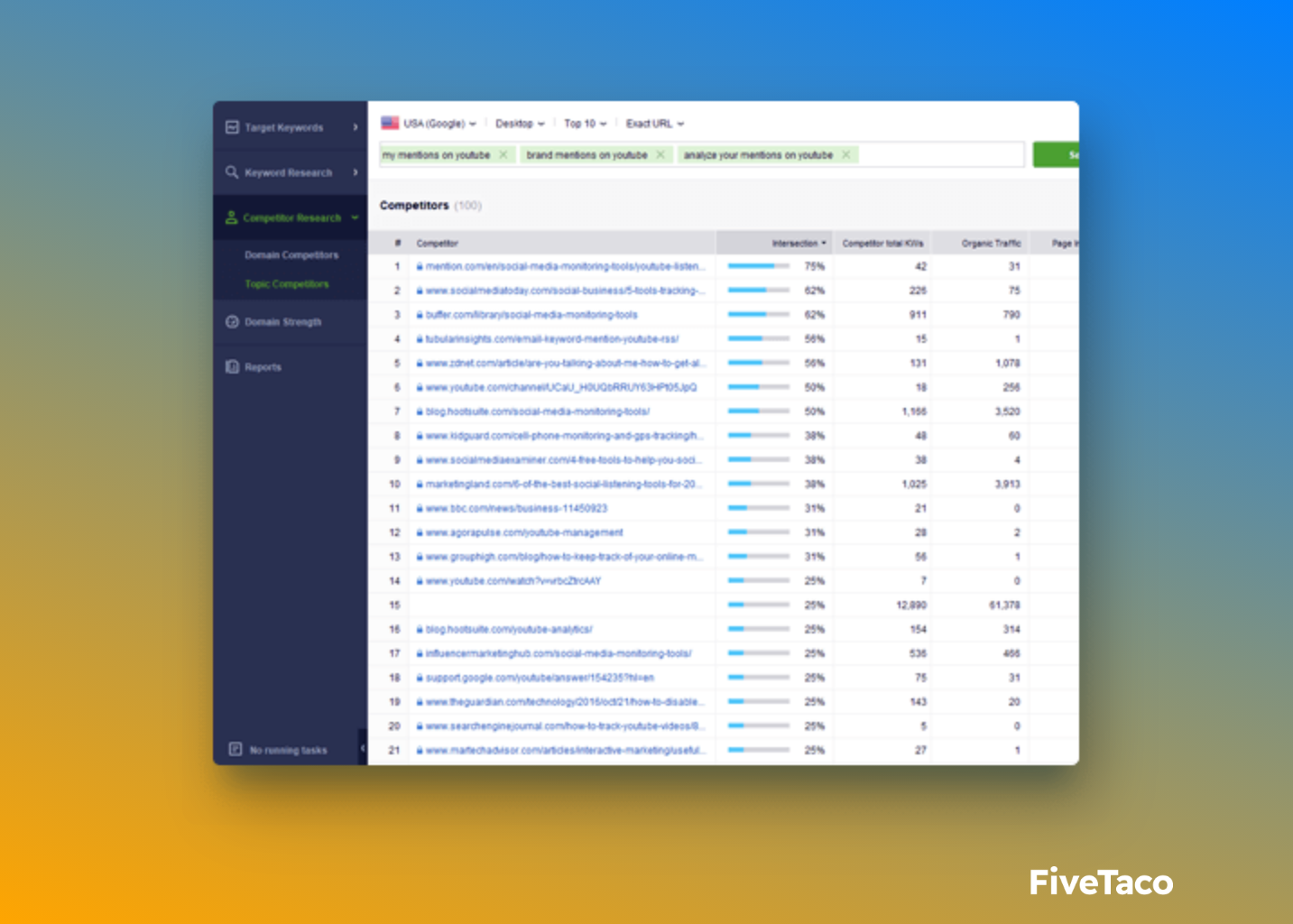Select the Target Keywords sidebar icon
The width and height of the screenshot is (1293, 924).
pyautogui.click(x=232, y=127)
